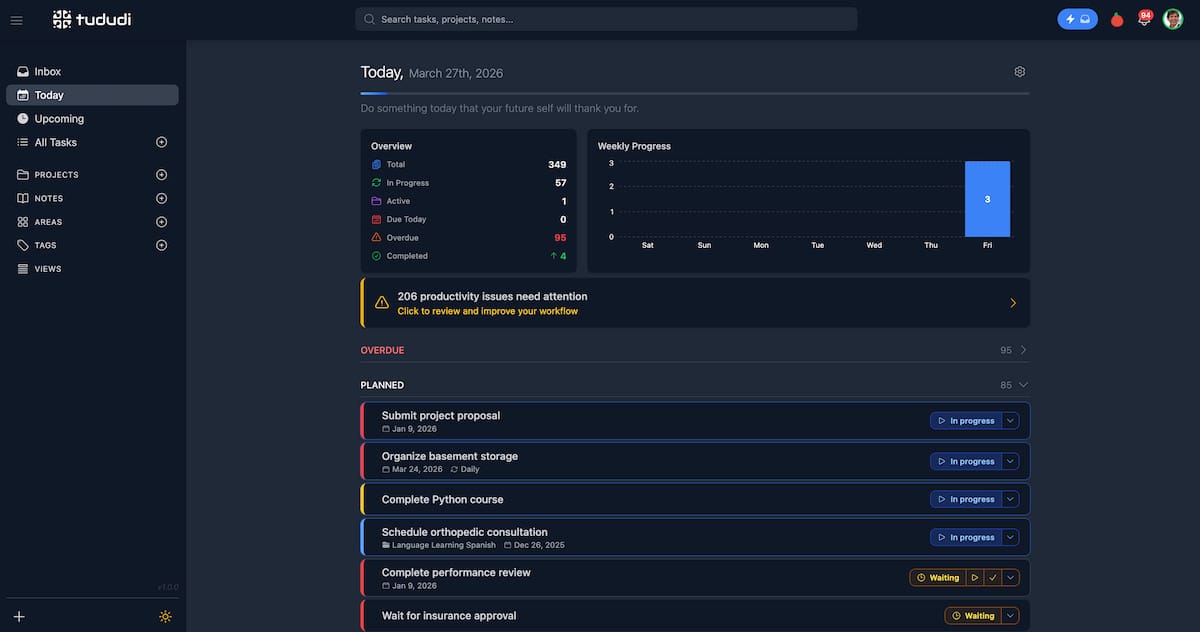Click the warning triangle on productivity issues banner
Viewport: 1200px width, 632px height.
pyautogui.click(x=381, y=303)
